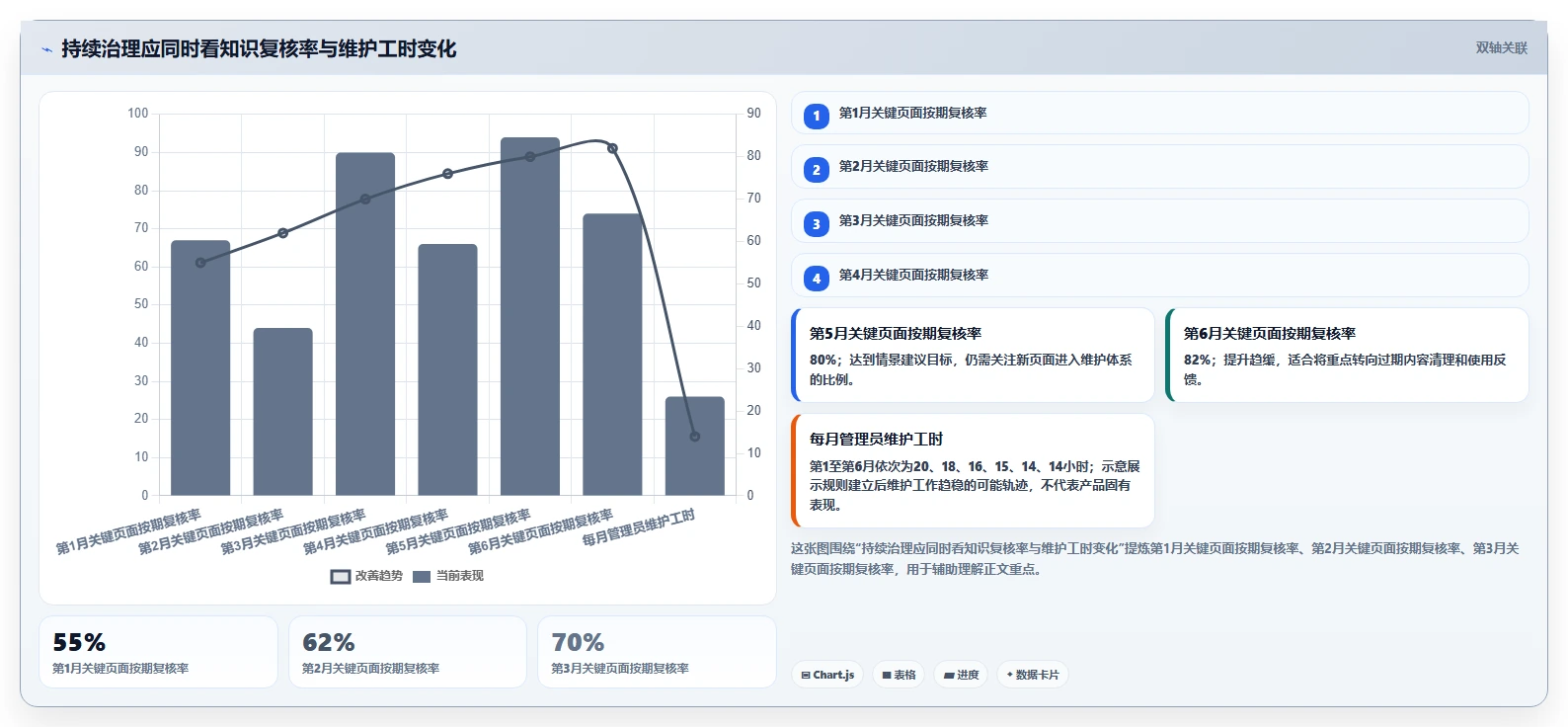The image size is (1568, 727).
Task: Click the trend line point above the 维护工时 bar
Action: pos(695,437)
